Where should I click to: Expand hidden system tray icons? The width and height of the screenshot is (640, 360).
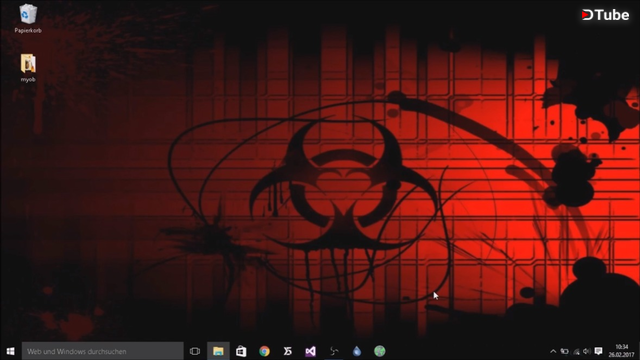pyautogui.click(x=553, y=351)
